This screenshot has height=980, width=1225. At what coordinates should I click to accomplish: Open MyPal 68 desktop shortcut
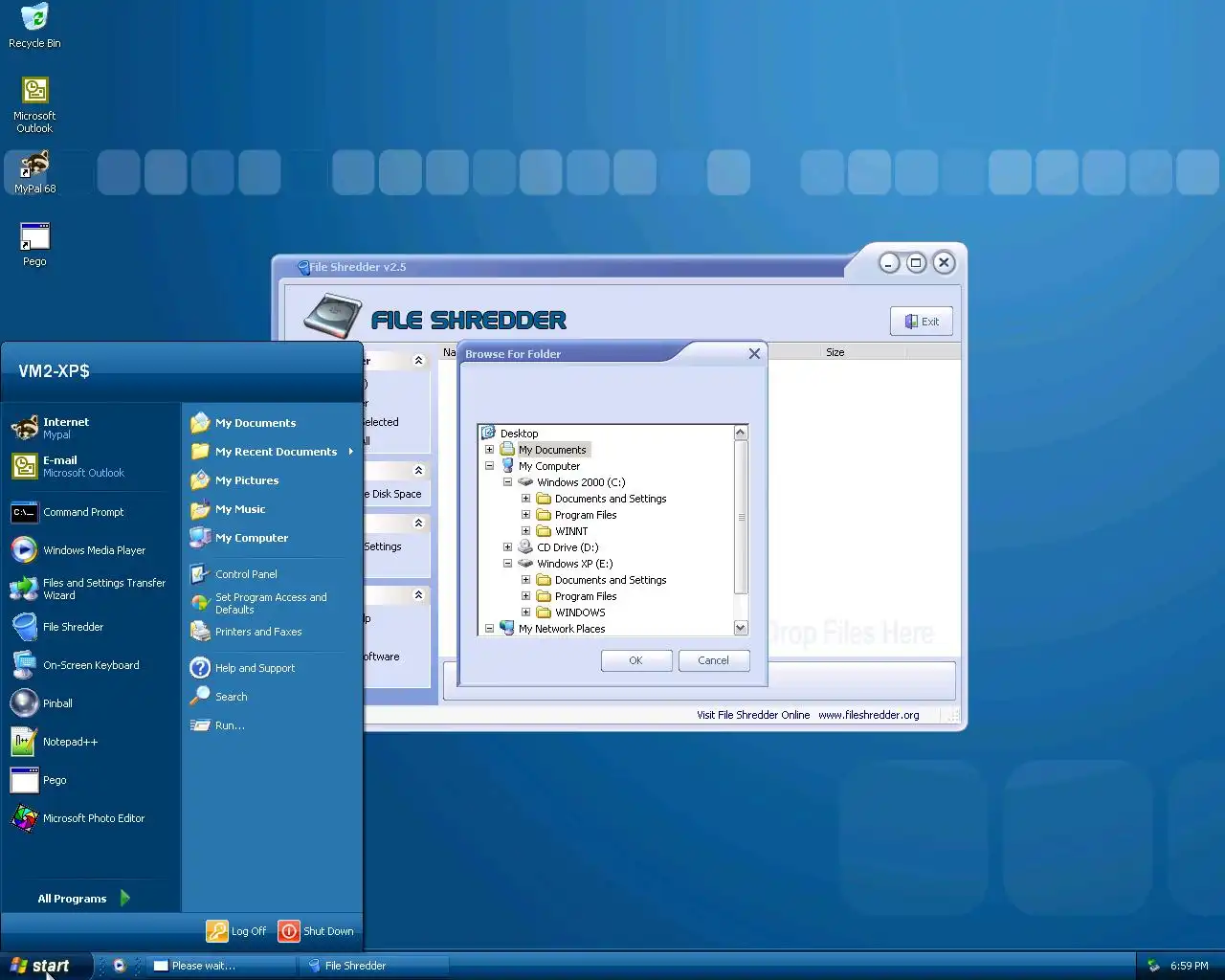click(x=34, y=173)
